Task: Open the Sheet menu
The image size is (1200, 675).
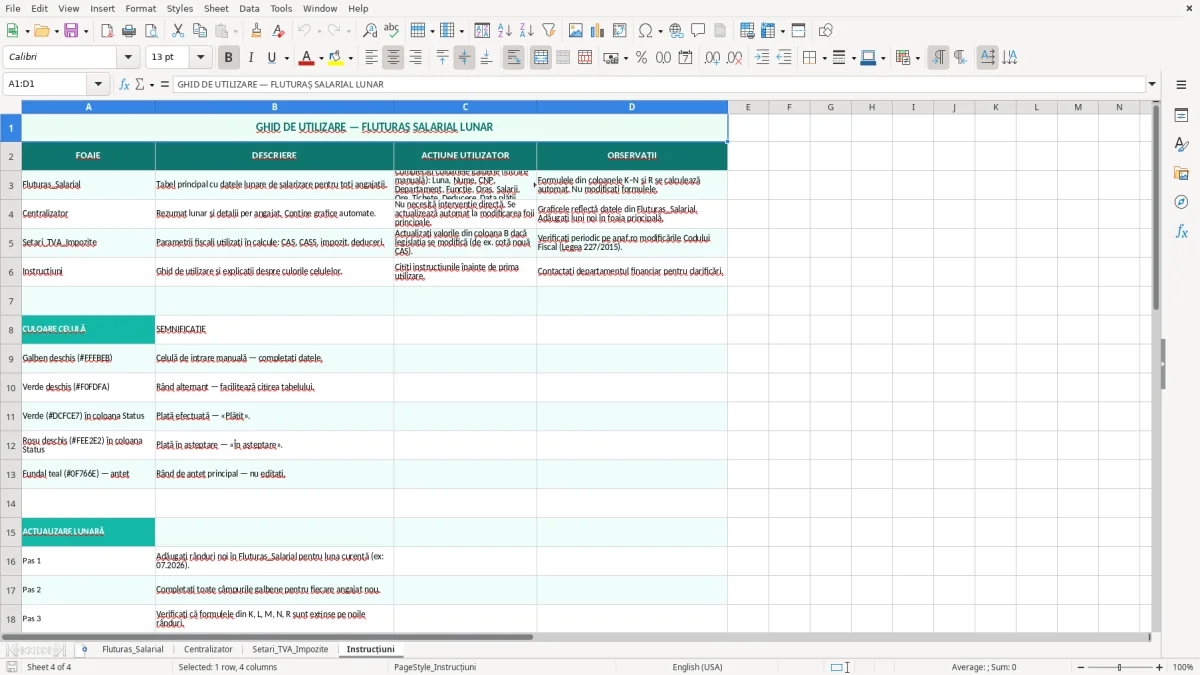Action: click(216, 8)
